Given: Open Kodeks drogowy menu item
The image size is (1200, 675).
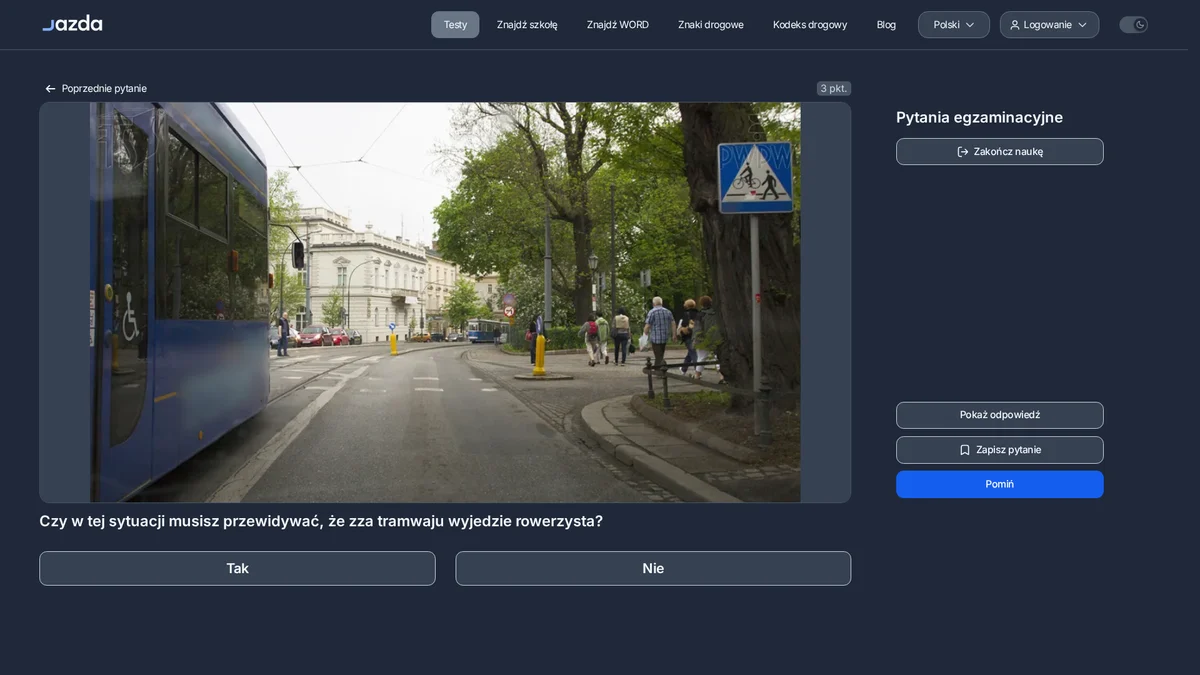Looking at the screenshot, I should (810, 25).
